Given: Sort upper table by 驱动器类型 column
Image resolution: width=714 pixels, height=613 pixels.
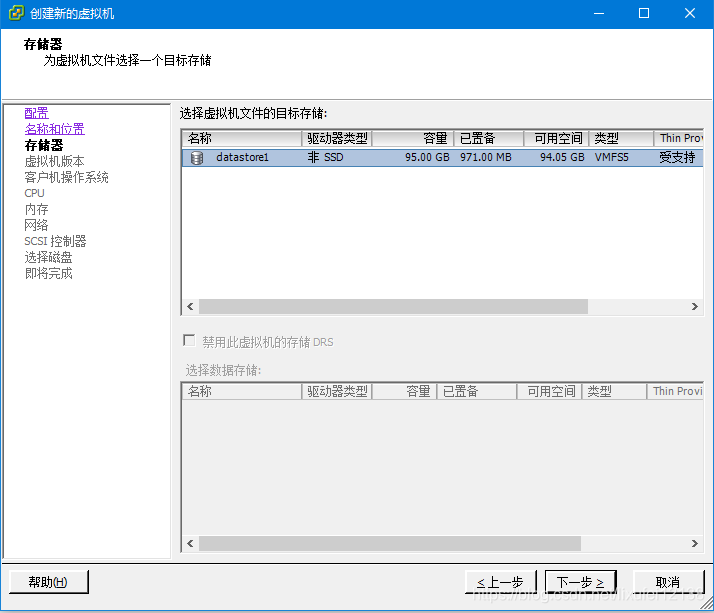Looking at the screenshot, I should [x=337, y=138].
